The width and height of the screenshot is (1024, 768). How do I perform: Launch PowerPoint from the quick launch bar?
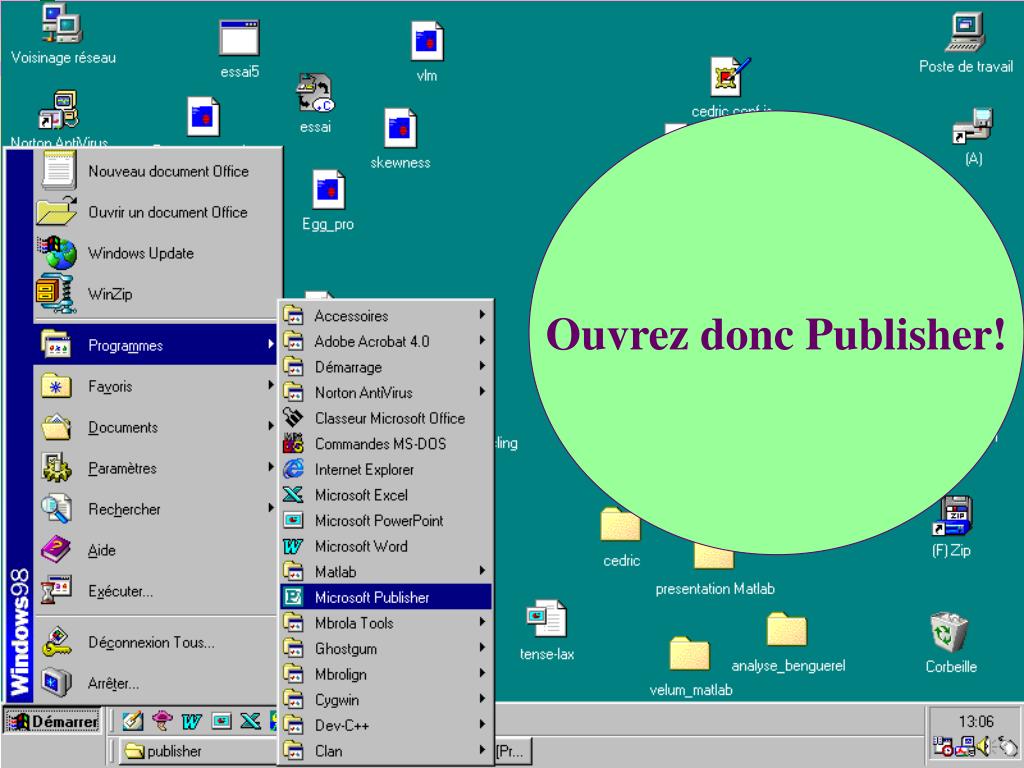(221, 721)
